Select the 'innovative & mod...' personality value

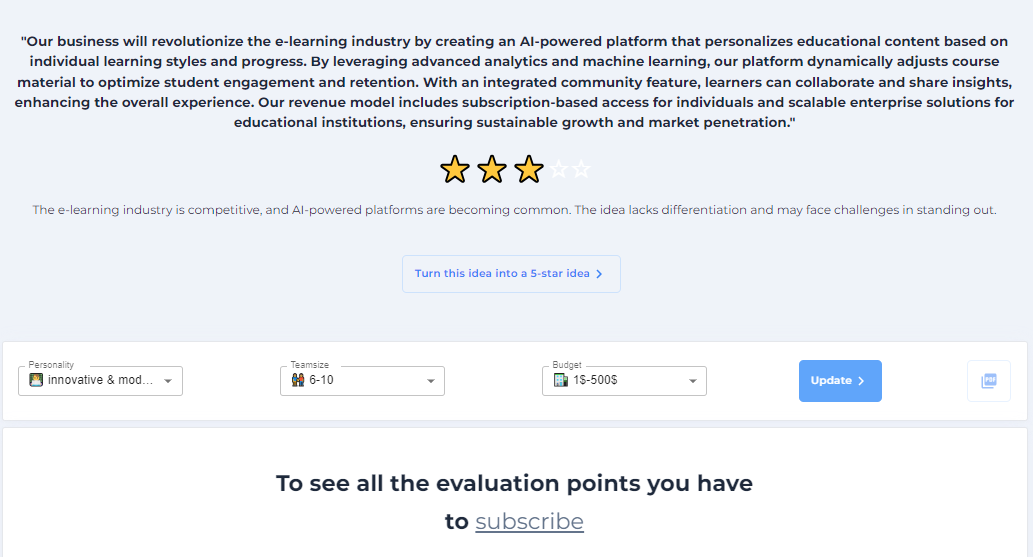pyautogui.click(x=100, y=380)
